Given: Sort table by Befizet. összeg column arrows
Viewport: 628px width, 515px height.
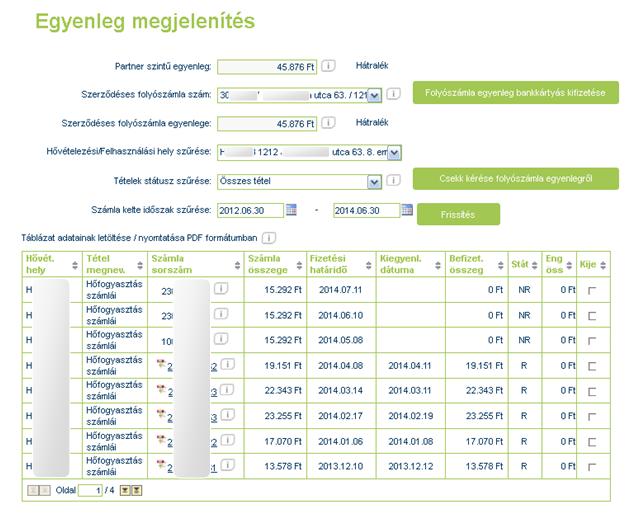Looking at the screenshot, I should tap(501, 265).
